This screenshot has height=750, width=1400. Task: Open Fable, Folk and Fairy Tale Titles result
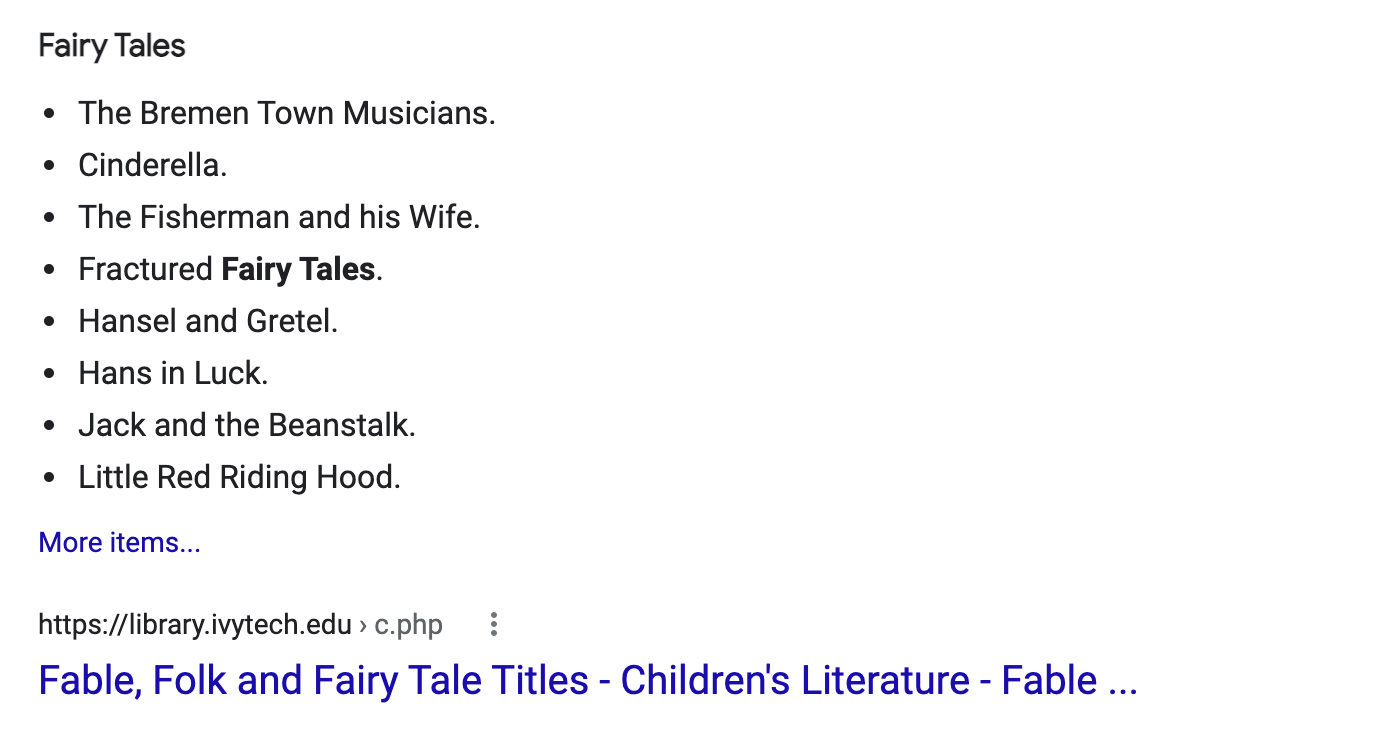coord(588,681)
